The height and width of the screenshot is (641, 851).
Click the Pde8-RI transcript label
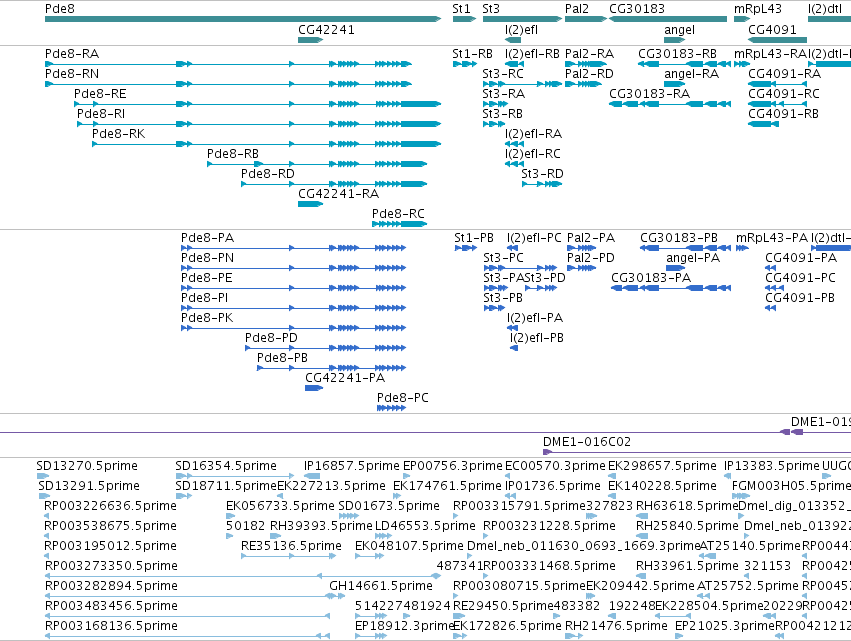point(101,114)
